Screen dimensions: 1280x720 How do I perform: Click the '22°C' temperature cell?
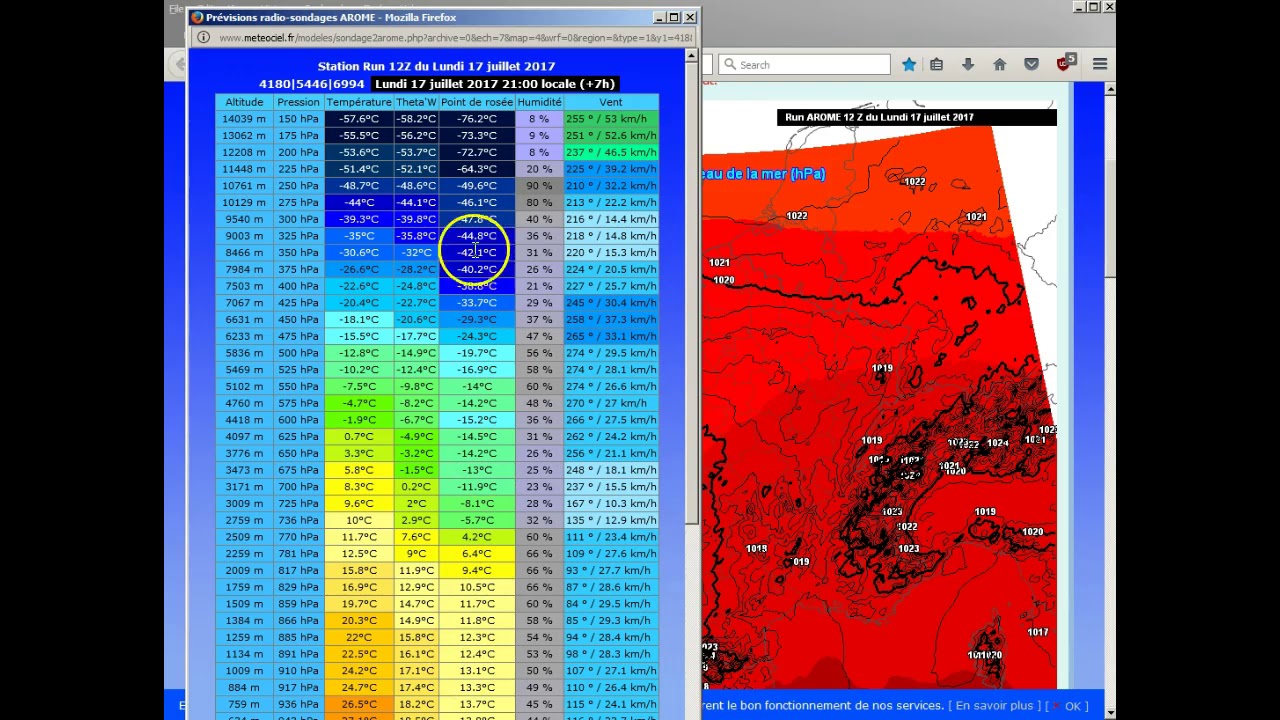pyautogui.click(x=359, y=637)
